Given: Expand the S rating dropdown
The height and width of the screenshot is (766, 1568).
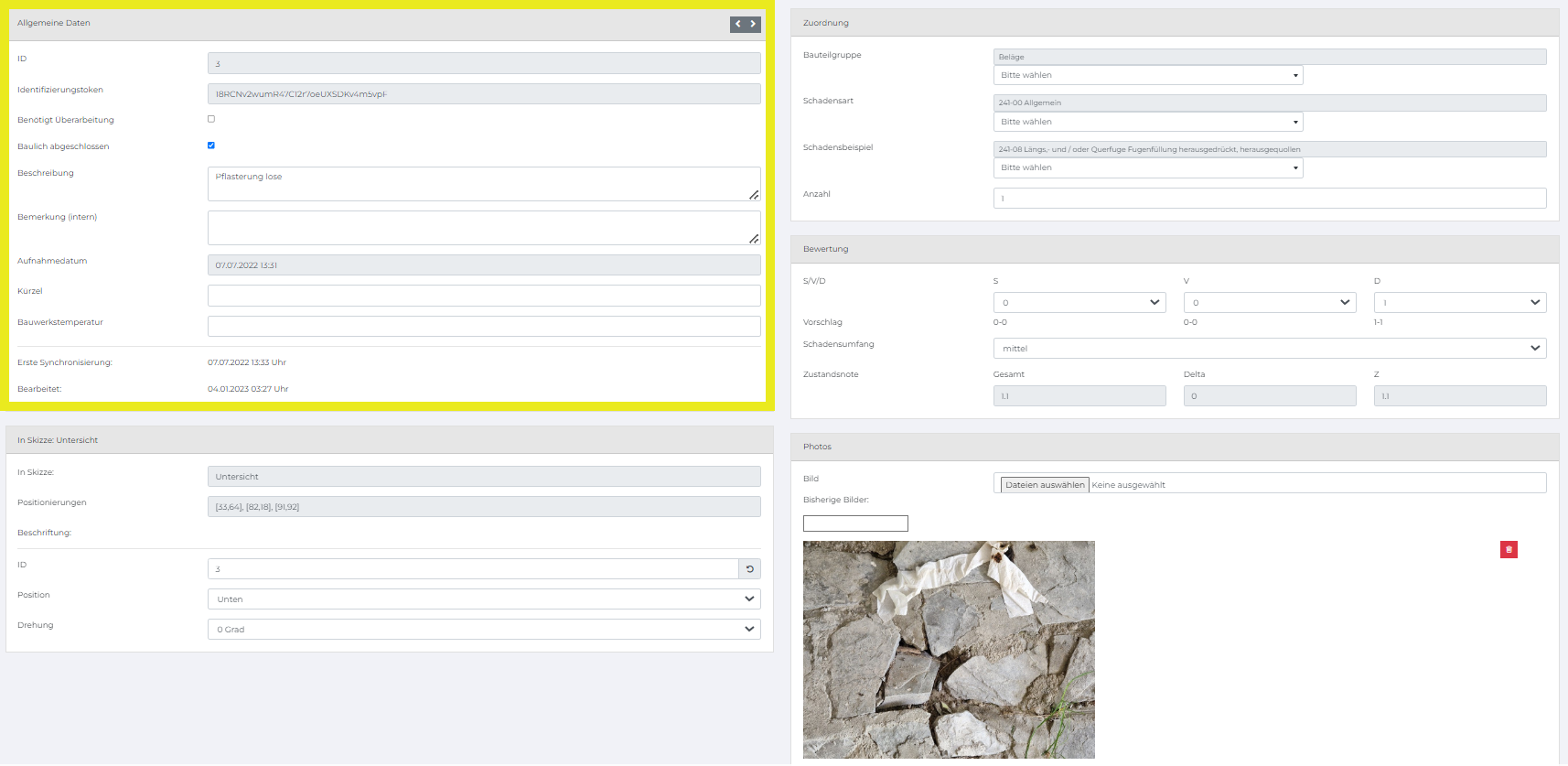Looking at the screenshot, I should coord(1079,302).
